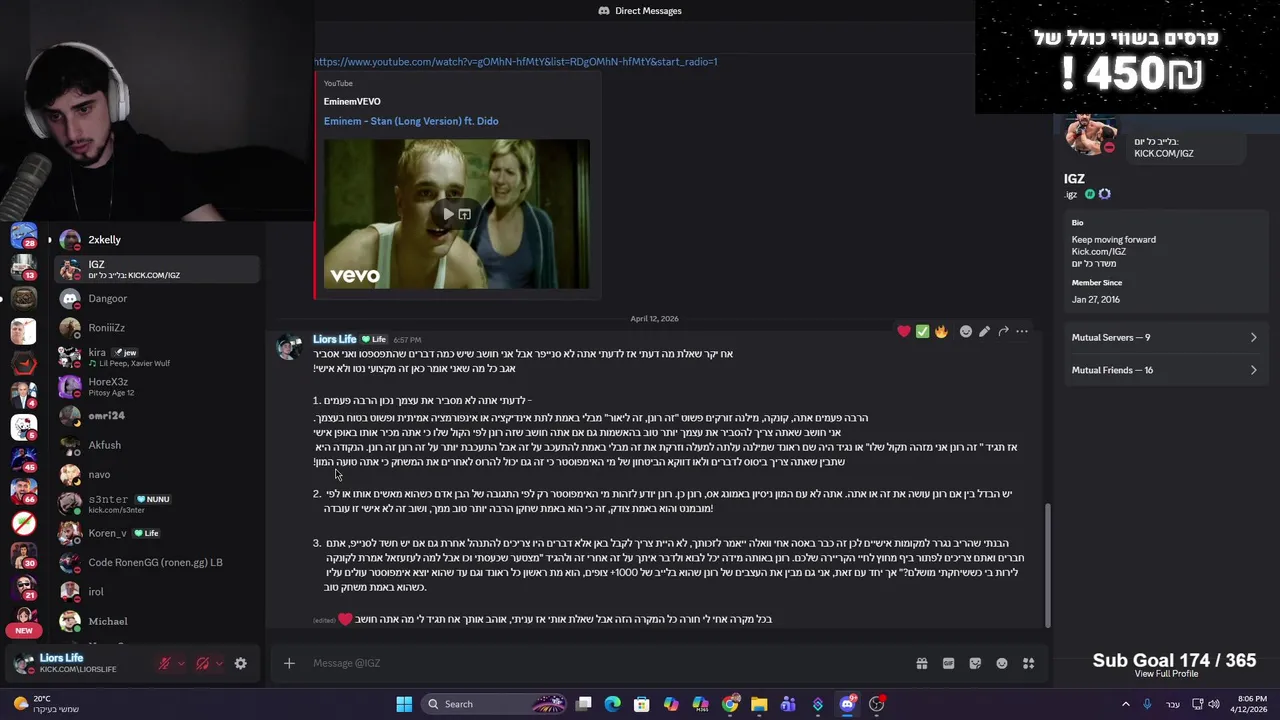Viewport: 1280px width, 720px height.
Task: Click the volume tray icon
Action: click(x=1214, y=704)
